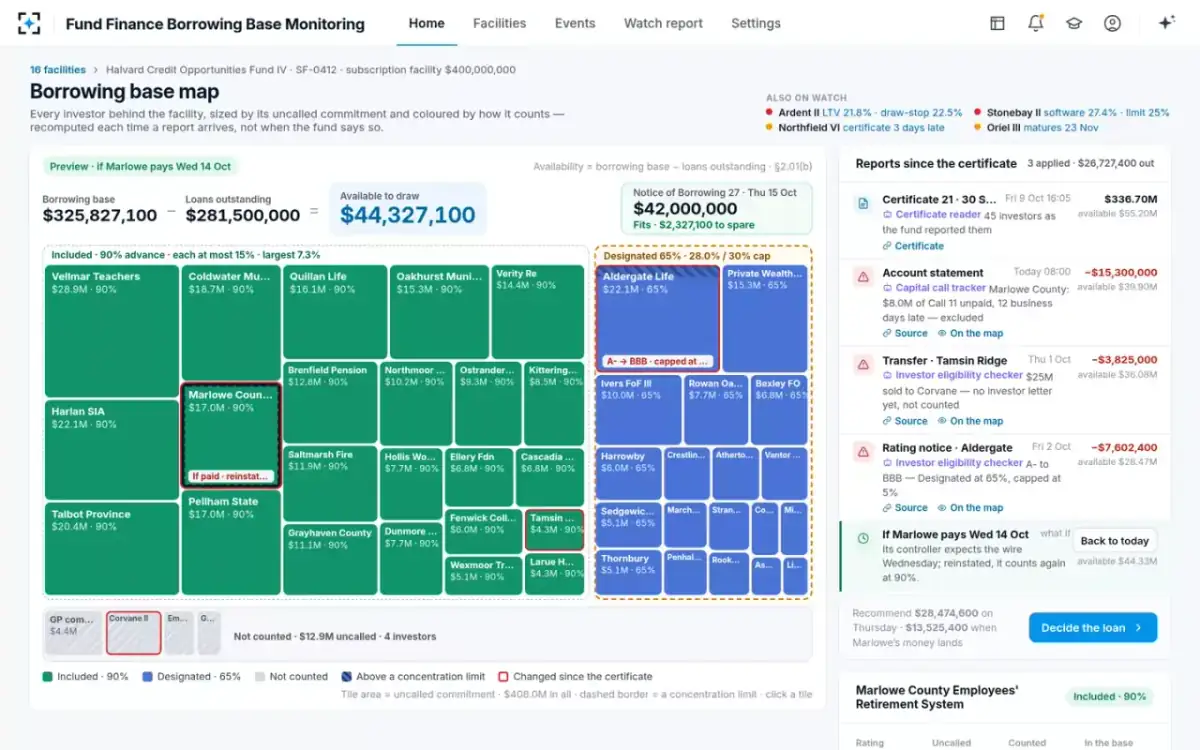Viewport: 1200px width, 750px height.
Task: Click the Transfer Tamsin Ridge warning icon
Action: (x=862, y=364)
